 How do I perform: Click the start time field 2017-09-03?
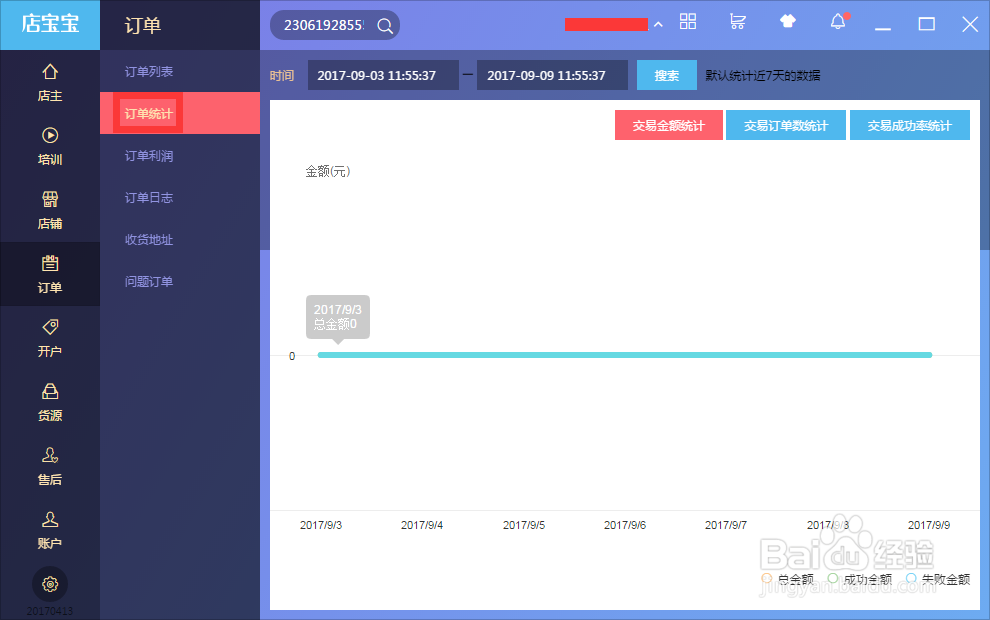tap(383, 75)
